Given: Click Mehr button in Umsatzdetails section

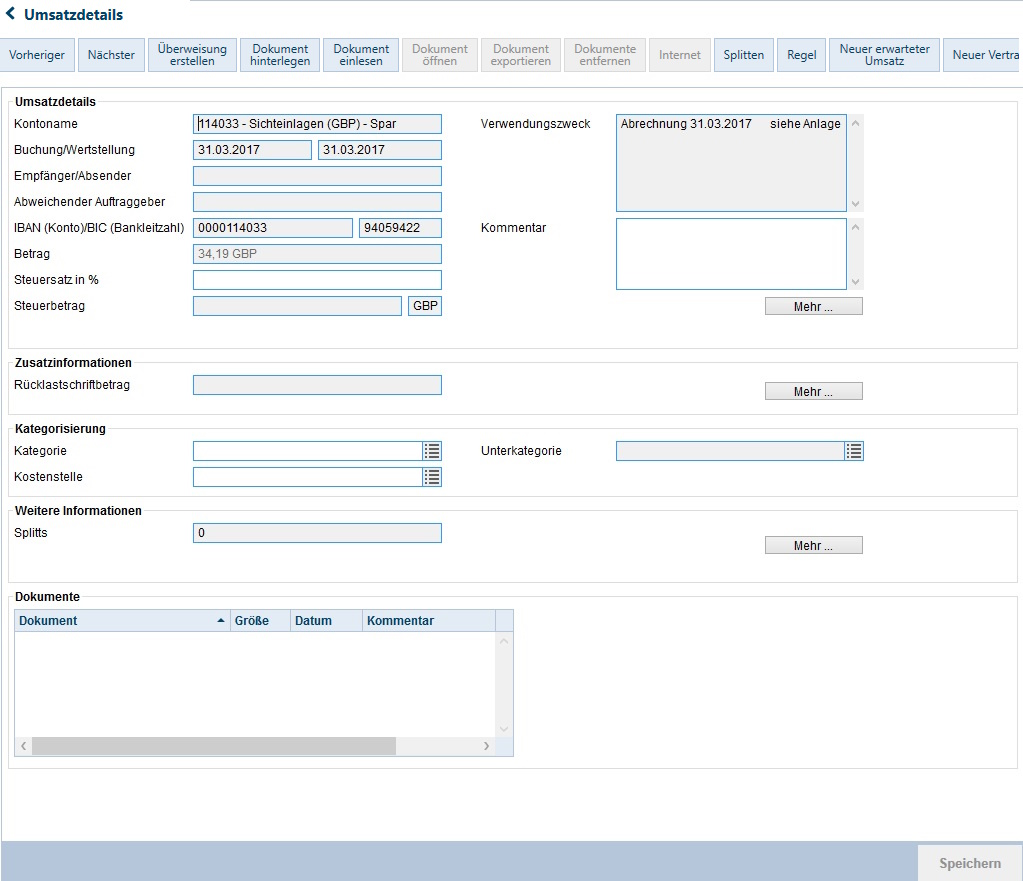Looking at the screenshot, I should point(814,307).
